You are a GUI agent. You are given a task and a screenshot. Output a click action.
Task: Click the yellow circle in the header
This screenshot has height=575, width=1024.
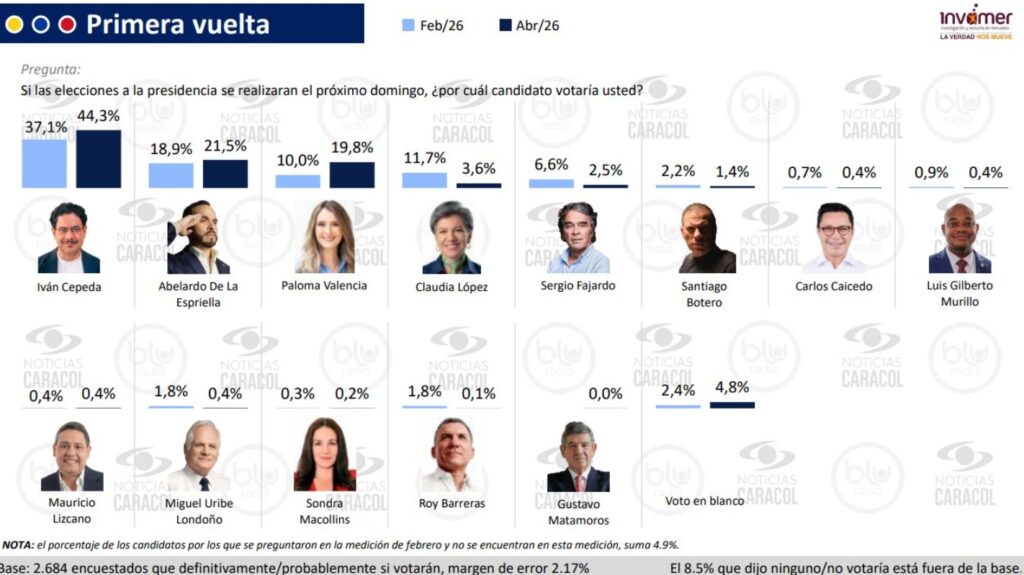click(x=15, y=24)
